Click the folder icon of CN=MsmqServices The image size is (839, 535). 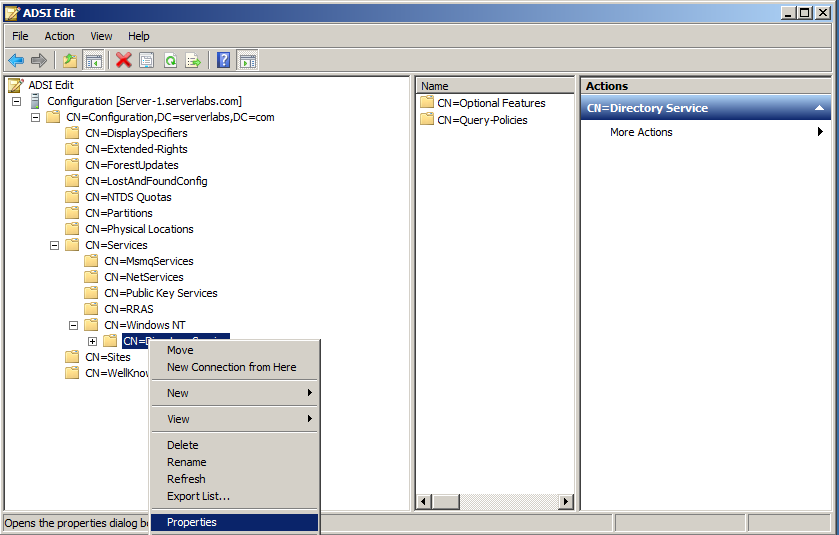tap(91, 261)
